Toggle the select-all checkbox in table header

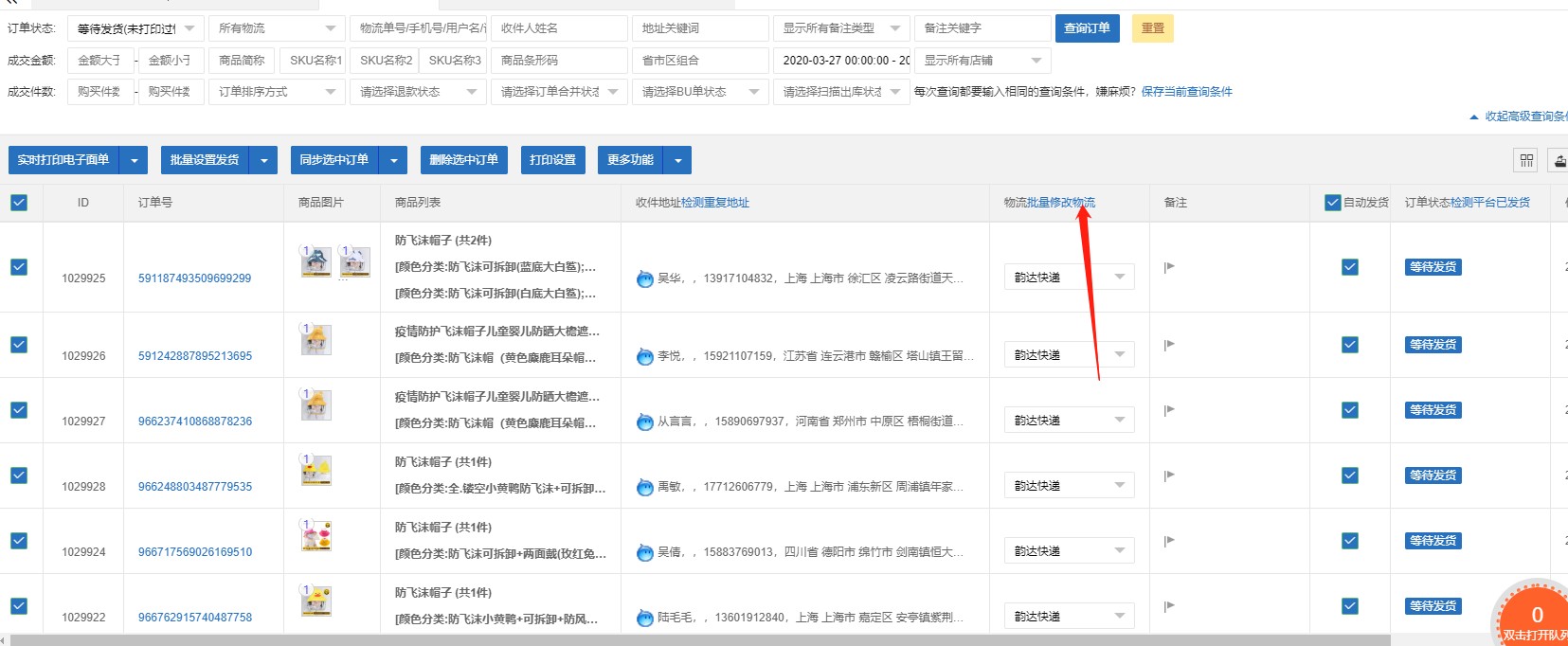click(x=19, y=203)
